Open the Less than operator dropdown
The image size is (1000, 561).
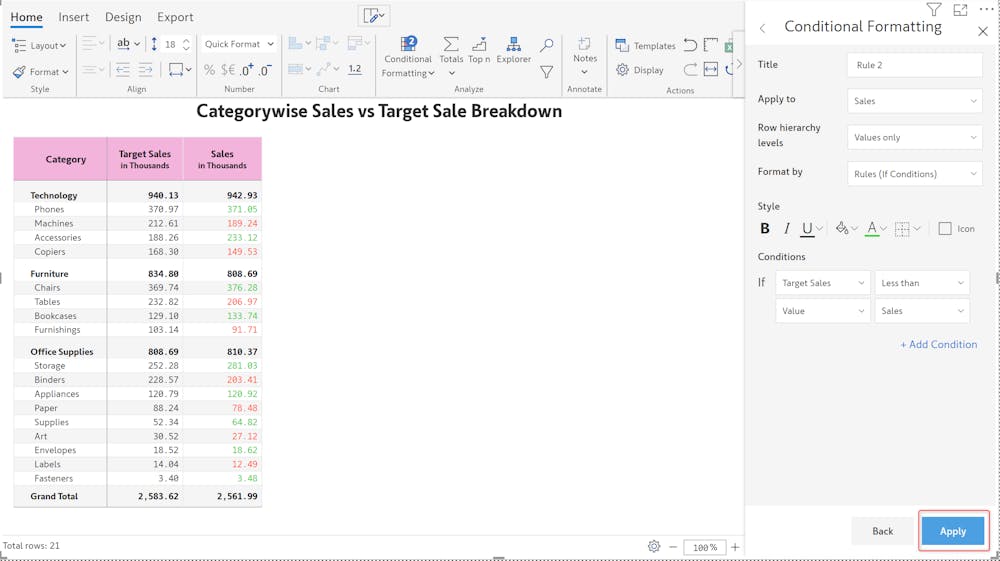click(922, 283)
